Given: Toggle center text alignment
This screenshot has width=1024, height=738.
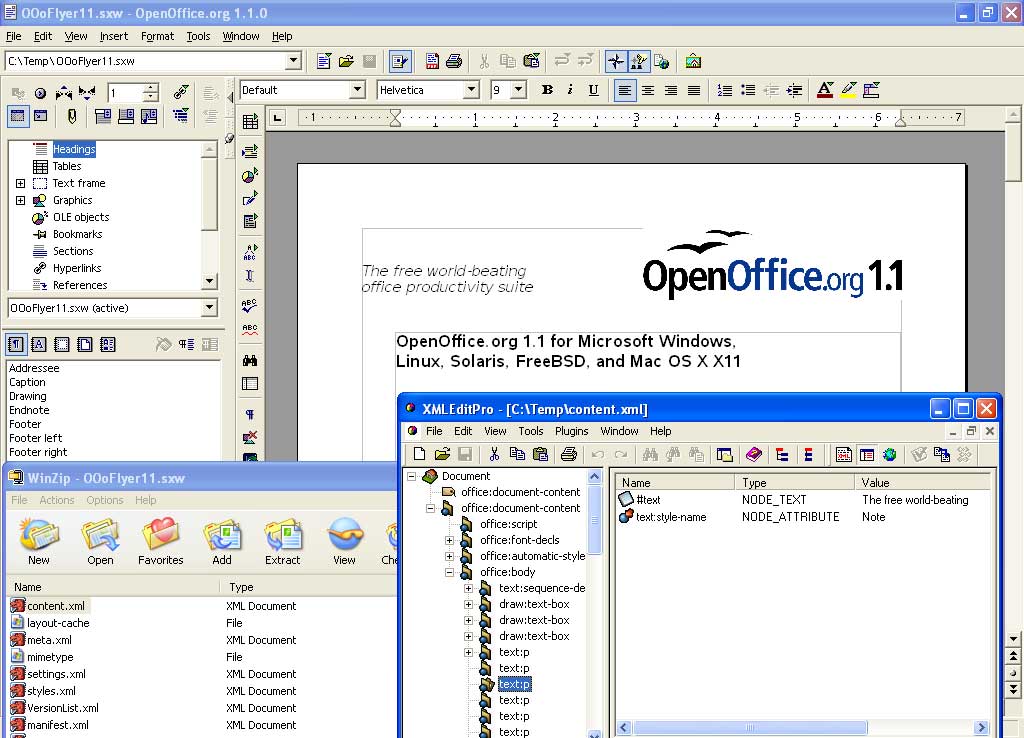Looking at the screenshot, I should [647, 90].
